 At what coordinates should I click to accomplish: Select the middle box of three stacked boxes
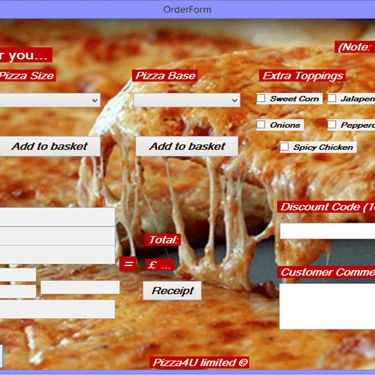57,236
